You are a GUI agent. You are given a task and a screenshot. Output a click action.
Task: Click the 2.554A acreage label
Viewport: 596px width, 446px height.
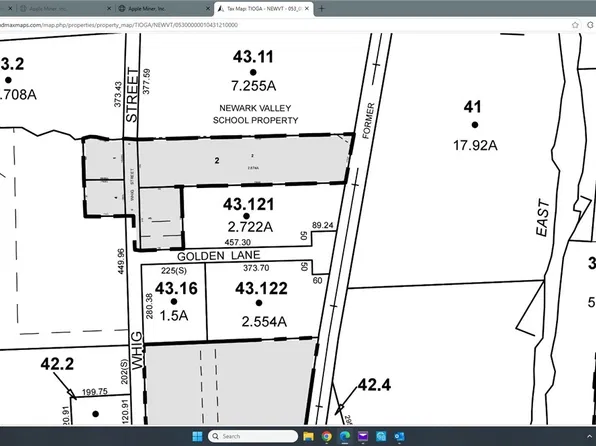click(x=264, y=322)
